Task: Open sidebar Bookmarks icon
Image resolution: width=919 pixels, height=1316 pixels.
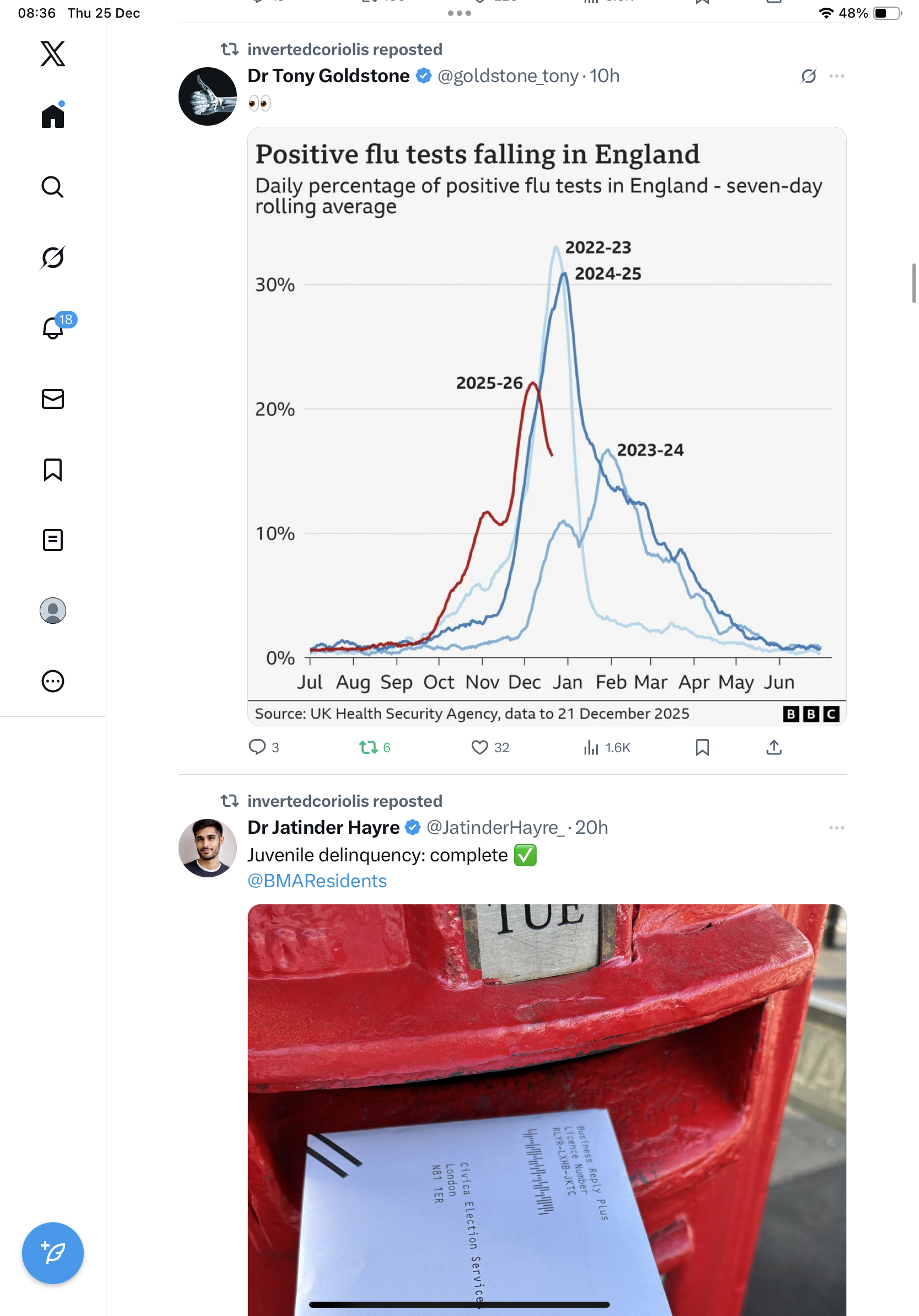Action: click(x=53, y=470)
